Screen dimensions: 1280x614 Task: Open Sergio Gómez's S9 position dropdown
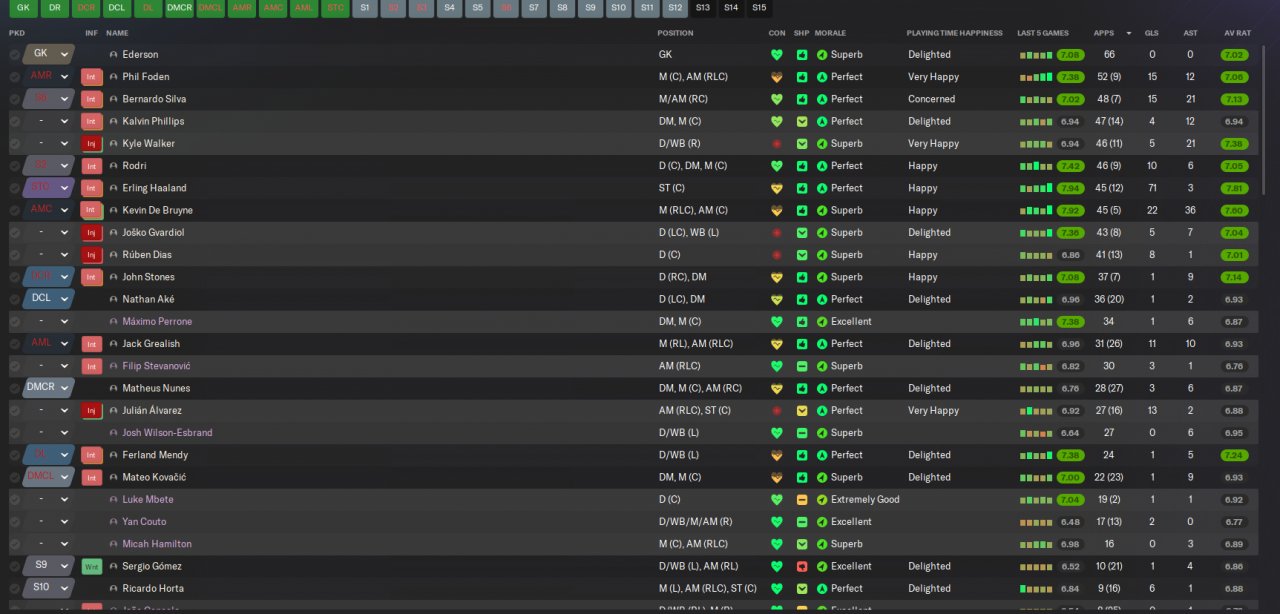[x=48, y=565]
